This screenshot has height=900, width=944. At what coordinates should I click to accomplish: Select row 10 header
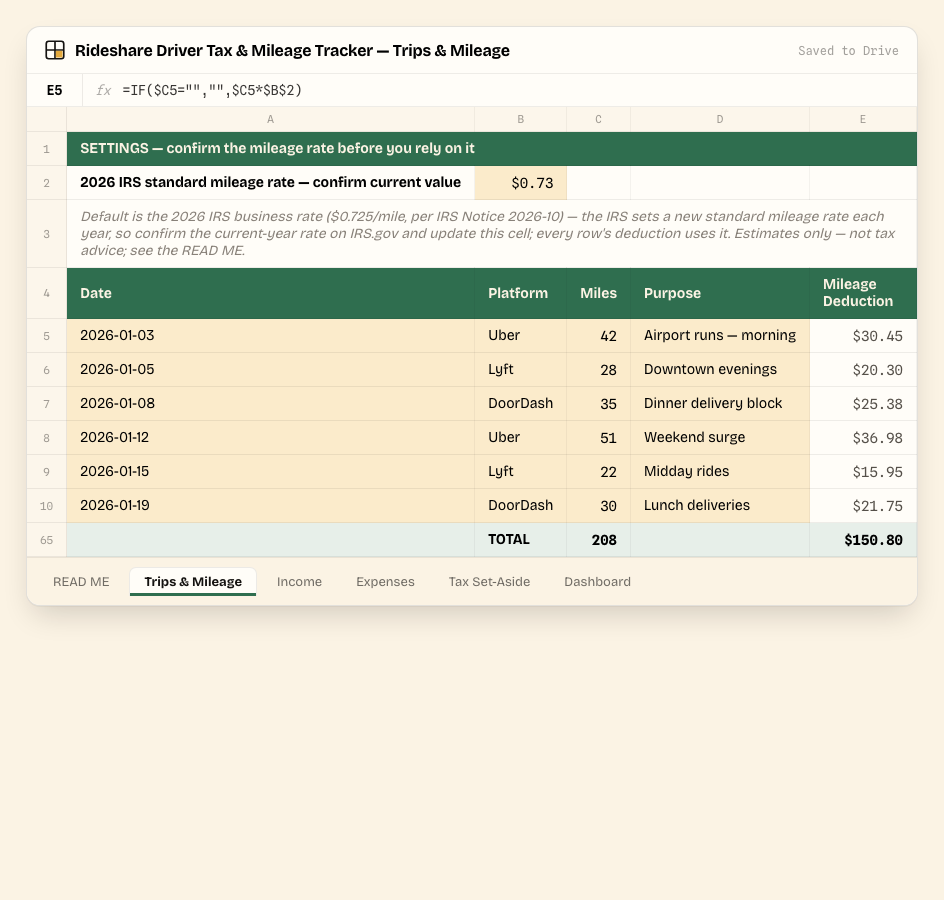(46, 506)
